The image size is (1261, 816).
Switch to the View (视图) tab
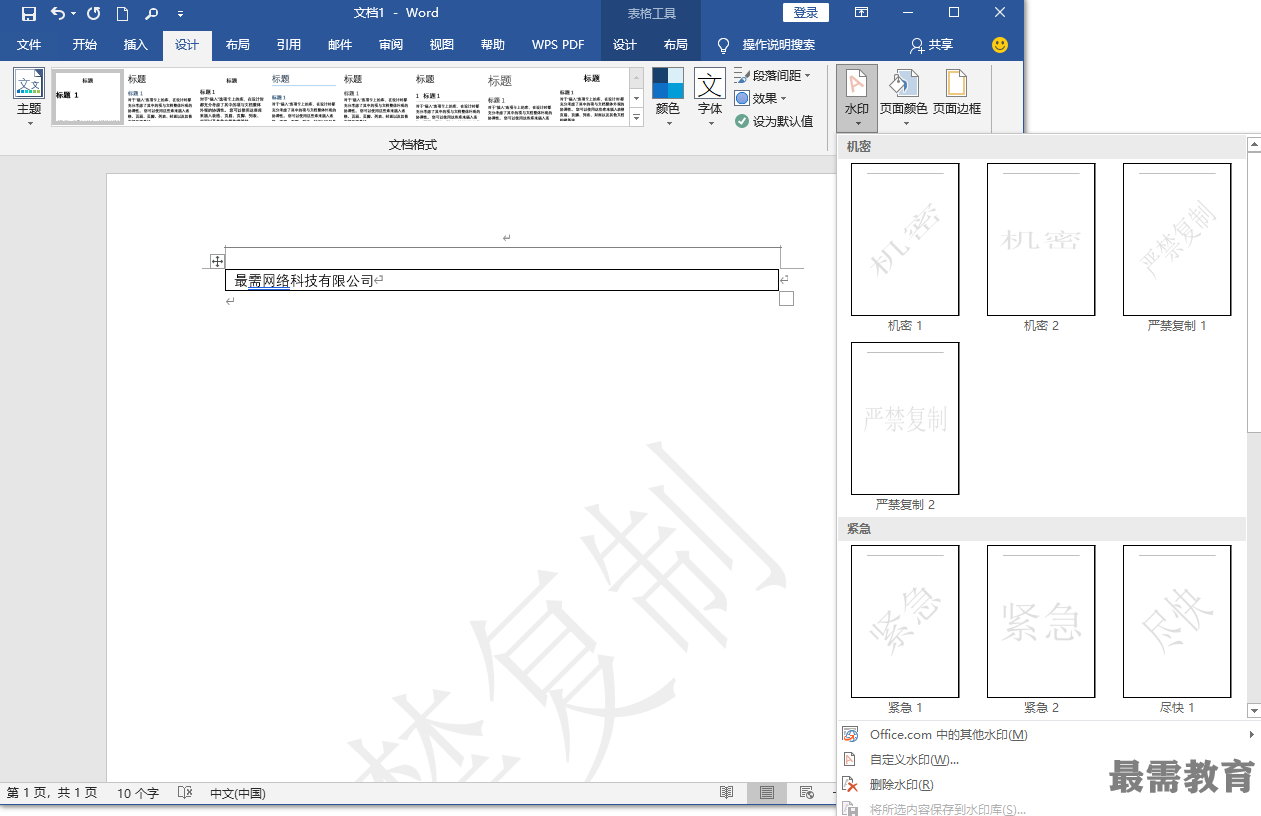click(x=442, y=45)
